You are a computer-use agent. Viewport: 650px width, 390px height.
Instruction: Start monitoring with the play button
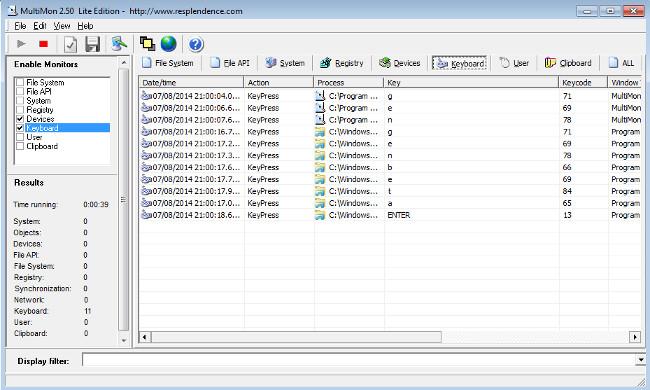[x=21, y=44]
